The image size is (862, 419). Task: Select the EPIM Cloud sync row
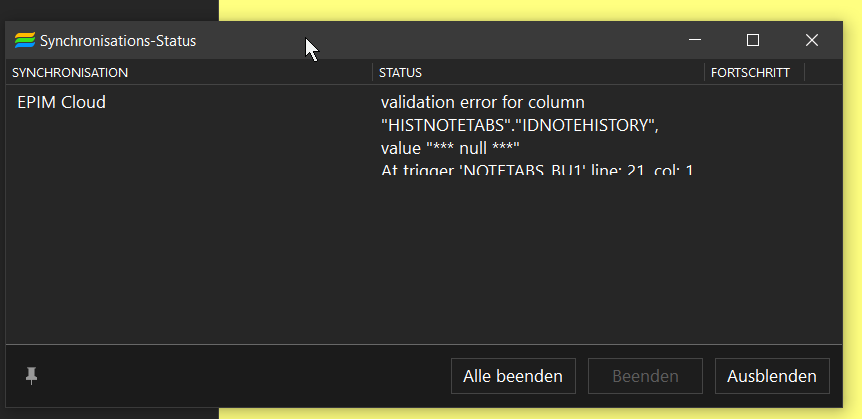click(423, 133)
